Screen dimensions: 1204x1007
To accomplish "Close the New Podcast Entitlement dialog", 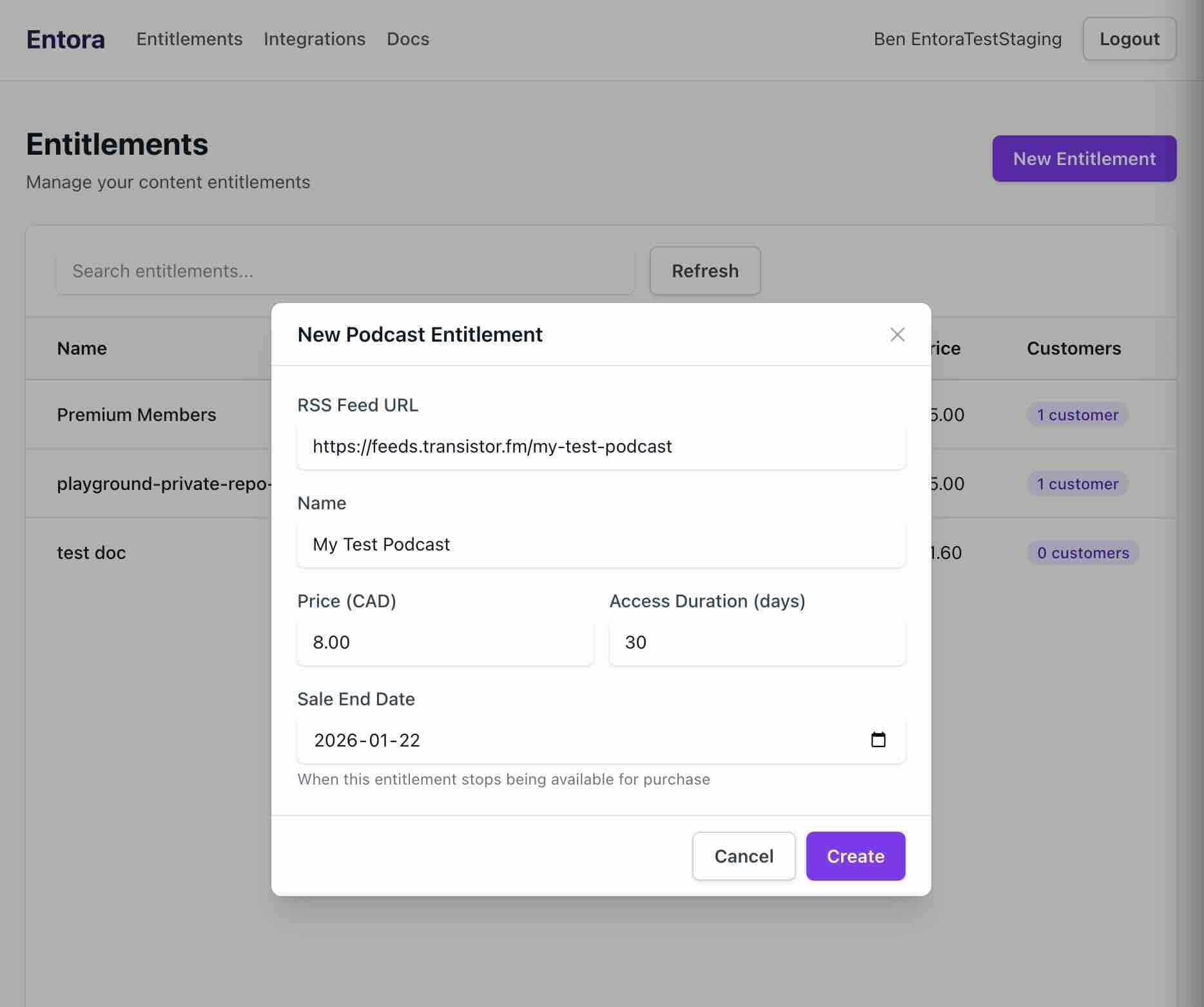I will pos(897,335).
